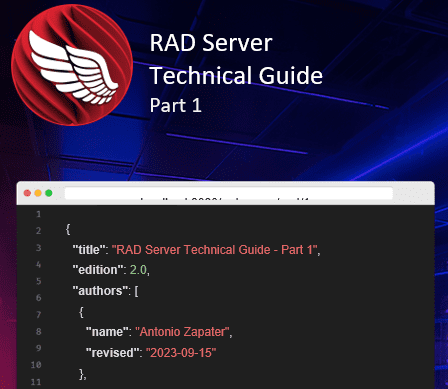This screenshot has height=389, width=448.
Task: Click line number 6 in the gutter
Action: (x=38, y=298)
